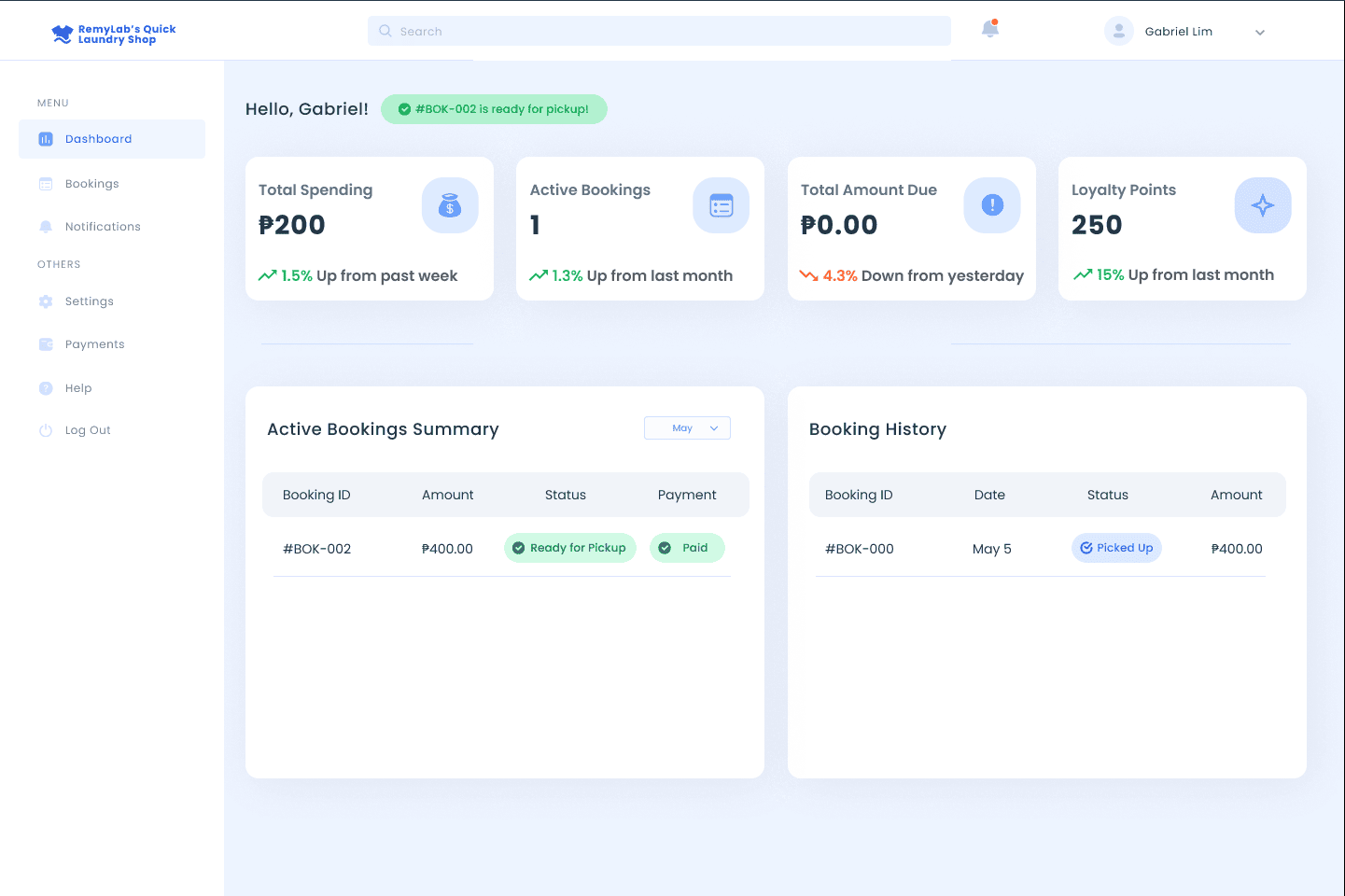Go to Bookings in the sidebar

coord(91,184)
